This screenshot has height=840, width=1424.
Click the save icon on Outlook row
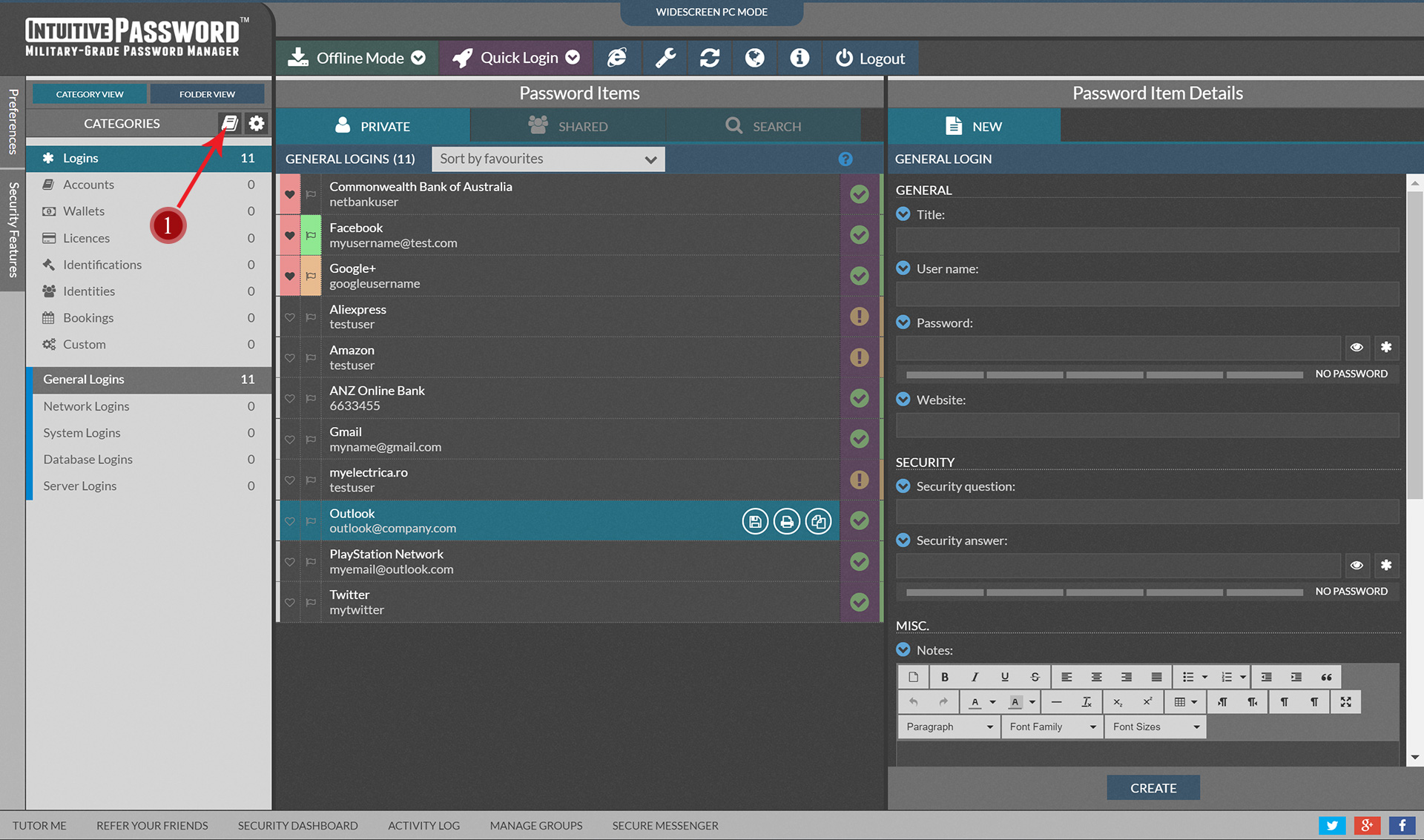pos(755,521)
